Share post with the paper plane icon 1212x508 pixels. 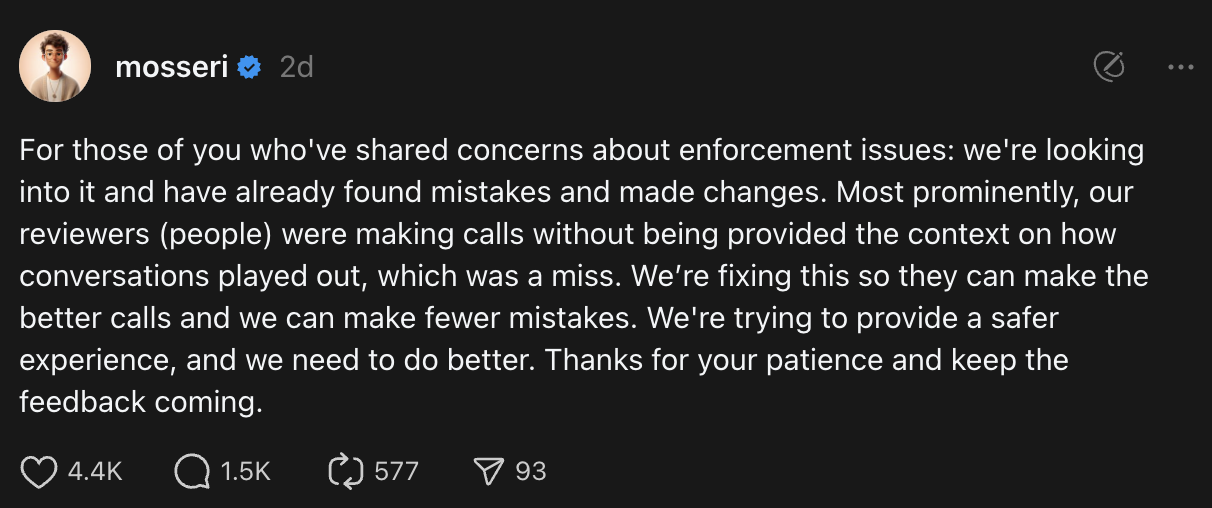489,472
